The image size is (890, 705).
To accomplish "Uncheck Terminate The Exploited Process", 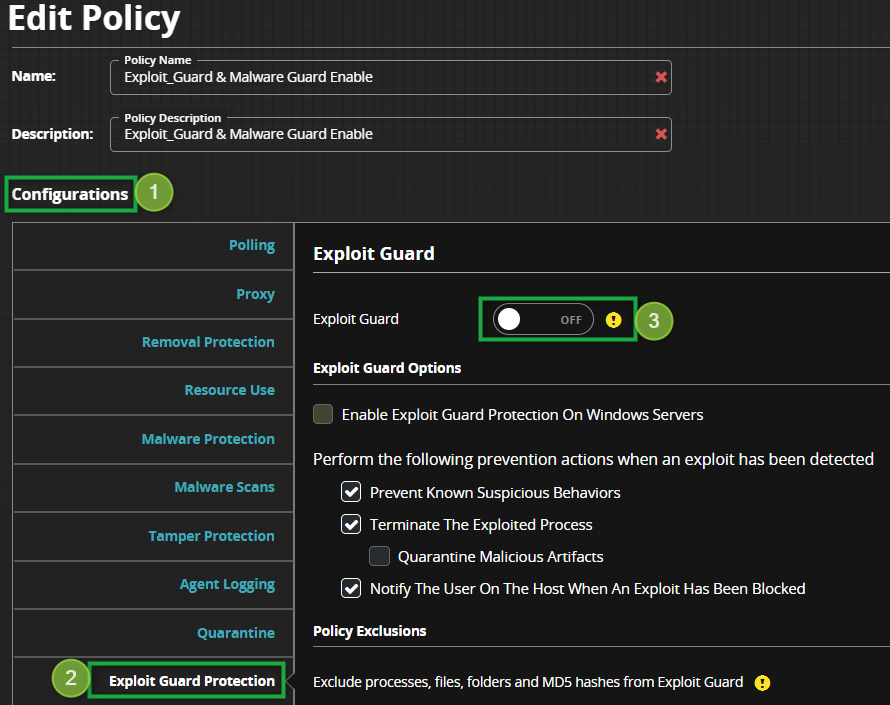I will [x=351, y=525].
